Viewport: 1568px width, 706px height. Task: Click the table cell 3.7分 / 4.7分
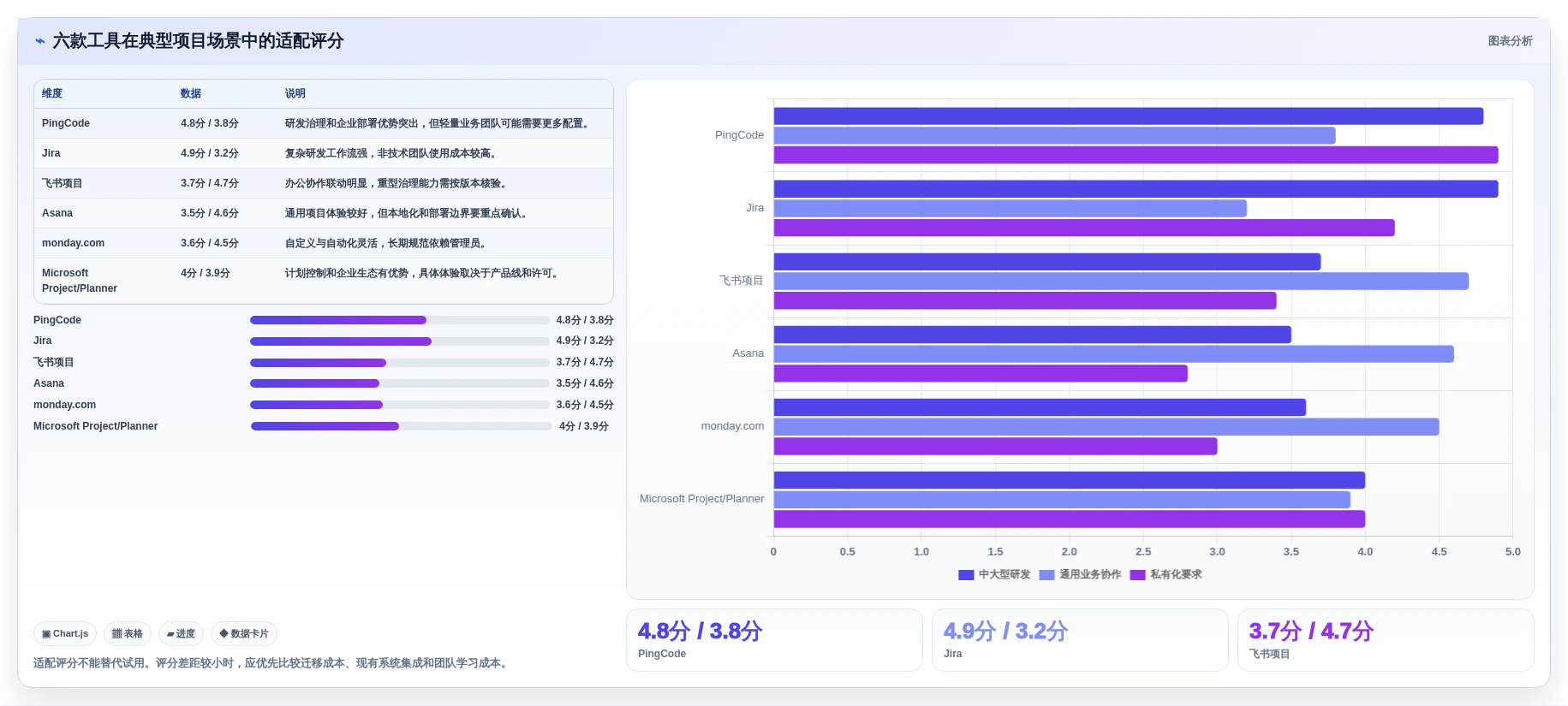[x=210, y=183]
